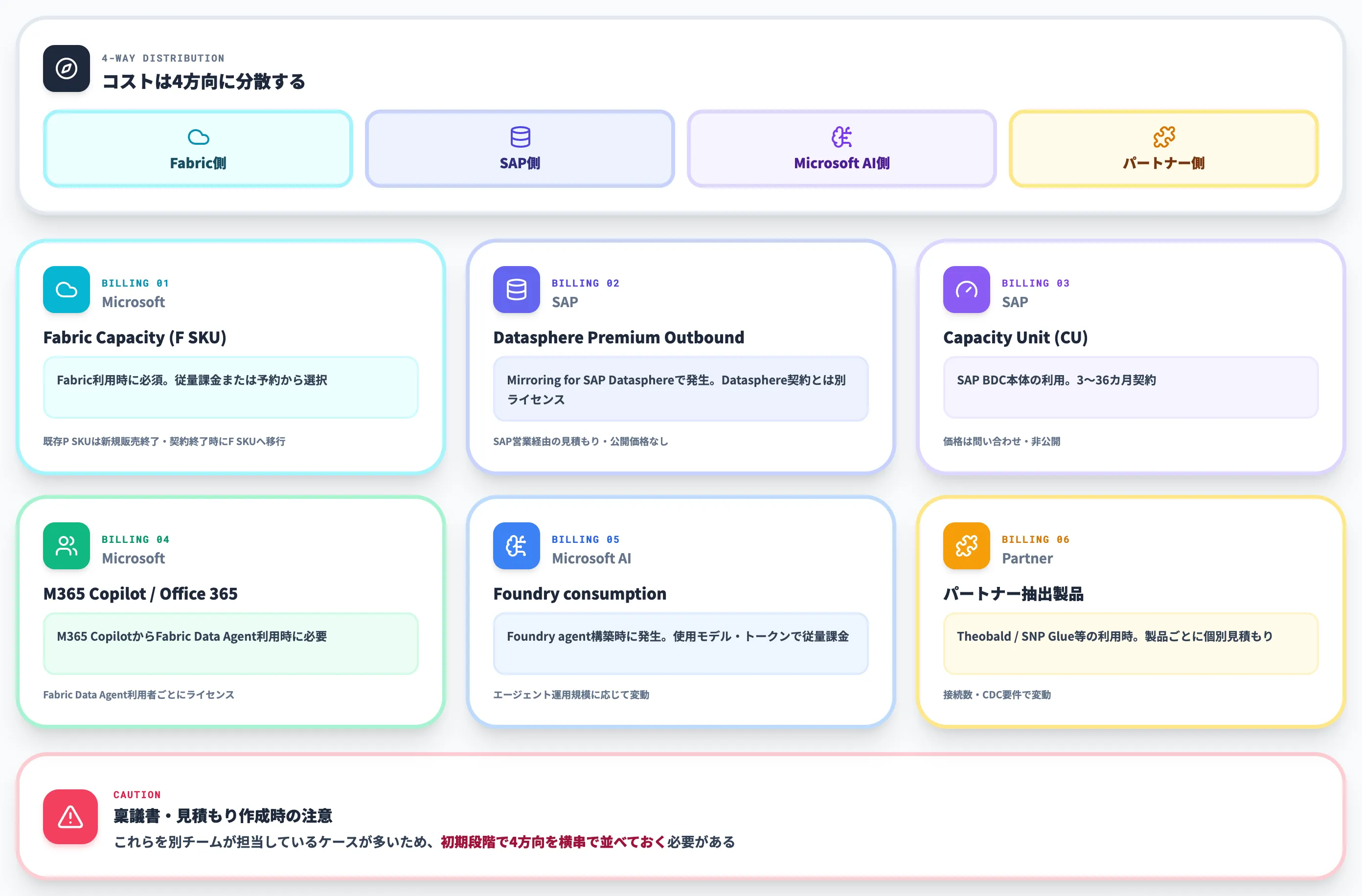Click the blue brain icon of Billing 05
This screenshot has height=896, width=1362.
(516, 546)
